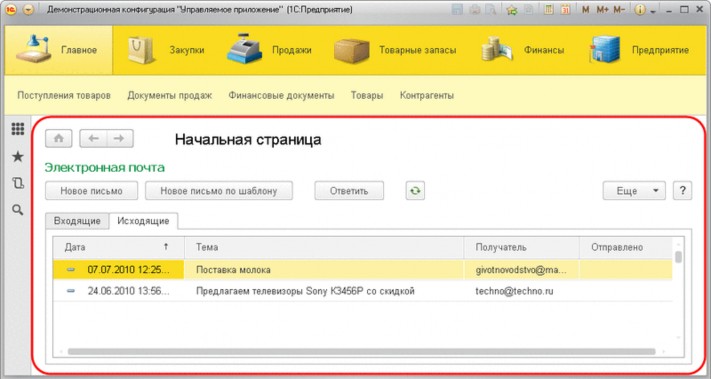Open the calendar icon in title bar
The image size is (711, 379).
565,10
